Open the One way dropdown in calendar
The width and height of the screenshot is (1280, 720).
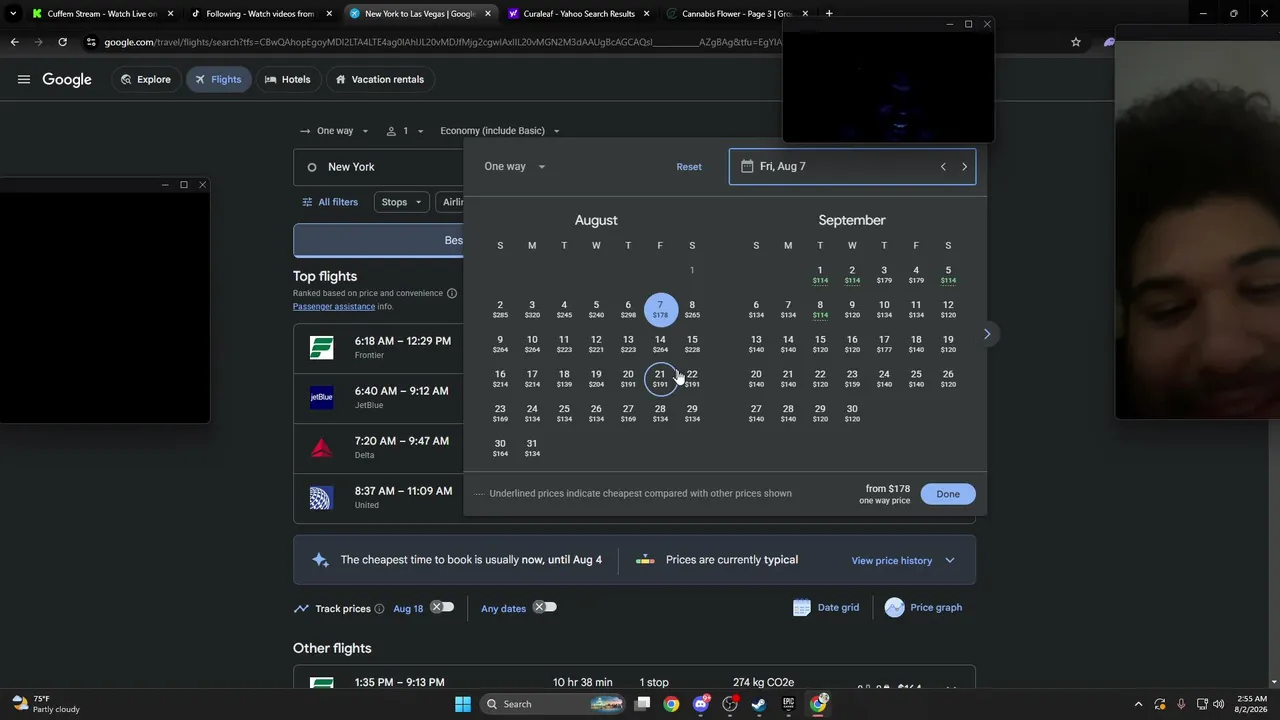pos(515,167)
